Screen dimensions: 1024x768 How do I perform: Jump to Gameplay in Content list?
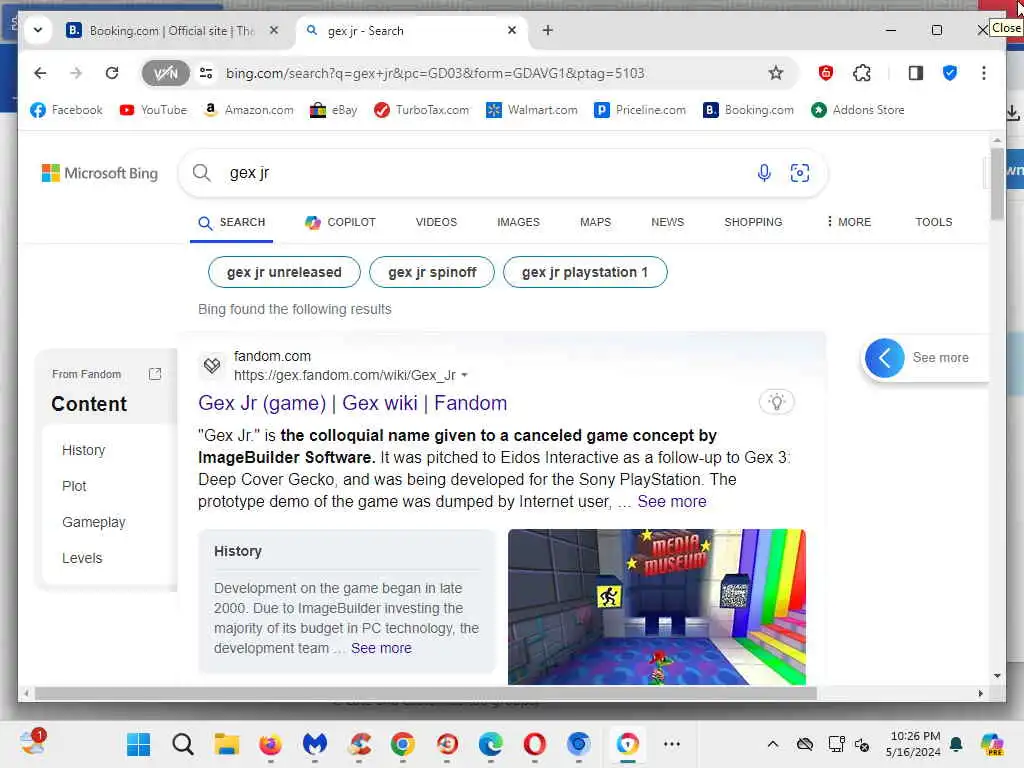click(x=93, y=522)
